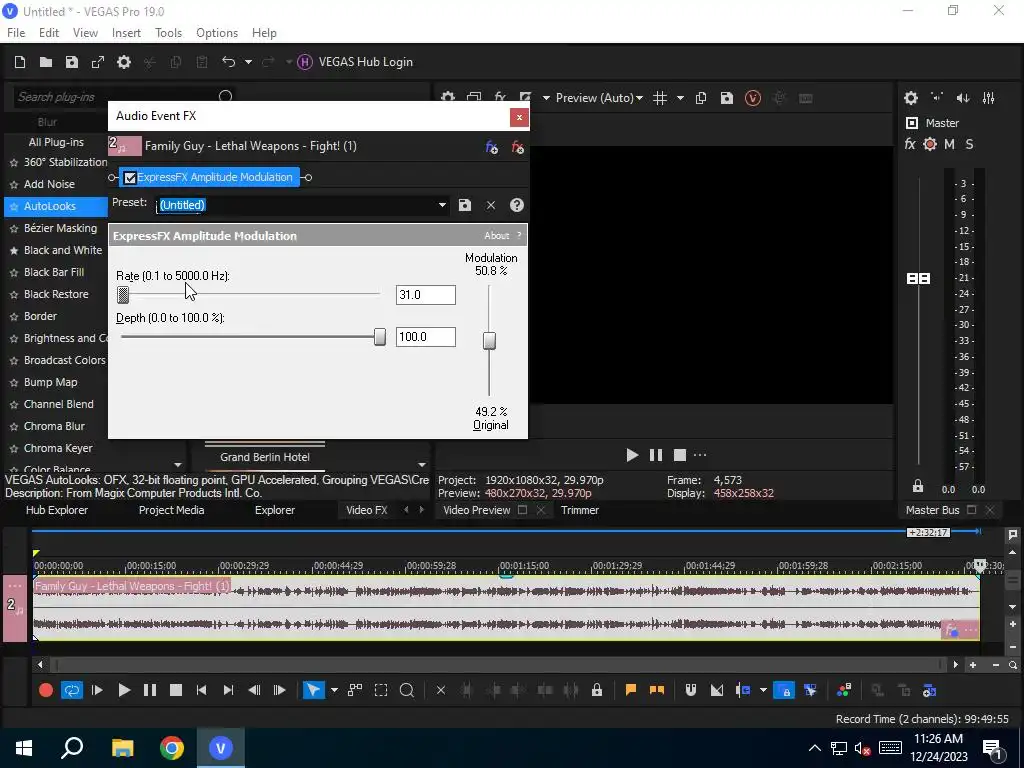Save snapshot to file in preview toolbar
Image resolution: width=1024 pixels, height=768 pixels.
coord(727,98)
